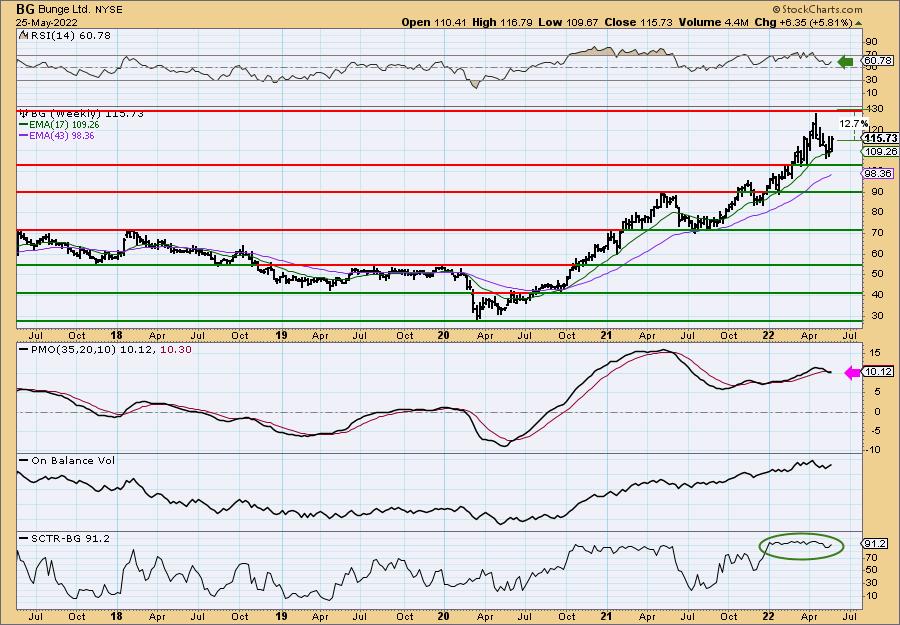Viewport: 900px width, 625px height.
Task: Click the BG ticker symbol in the header
Action: coord(25,9)
